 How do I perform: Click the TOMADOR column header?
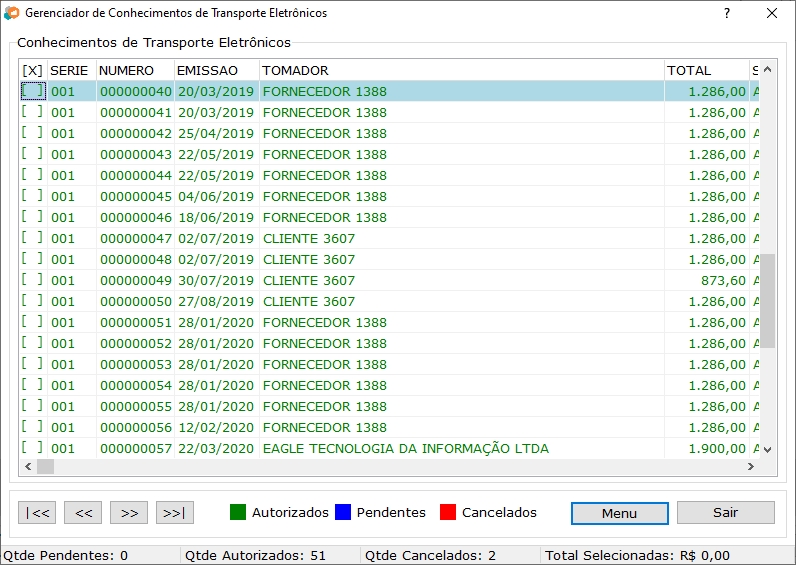point(462,70)
